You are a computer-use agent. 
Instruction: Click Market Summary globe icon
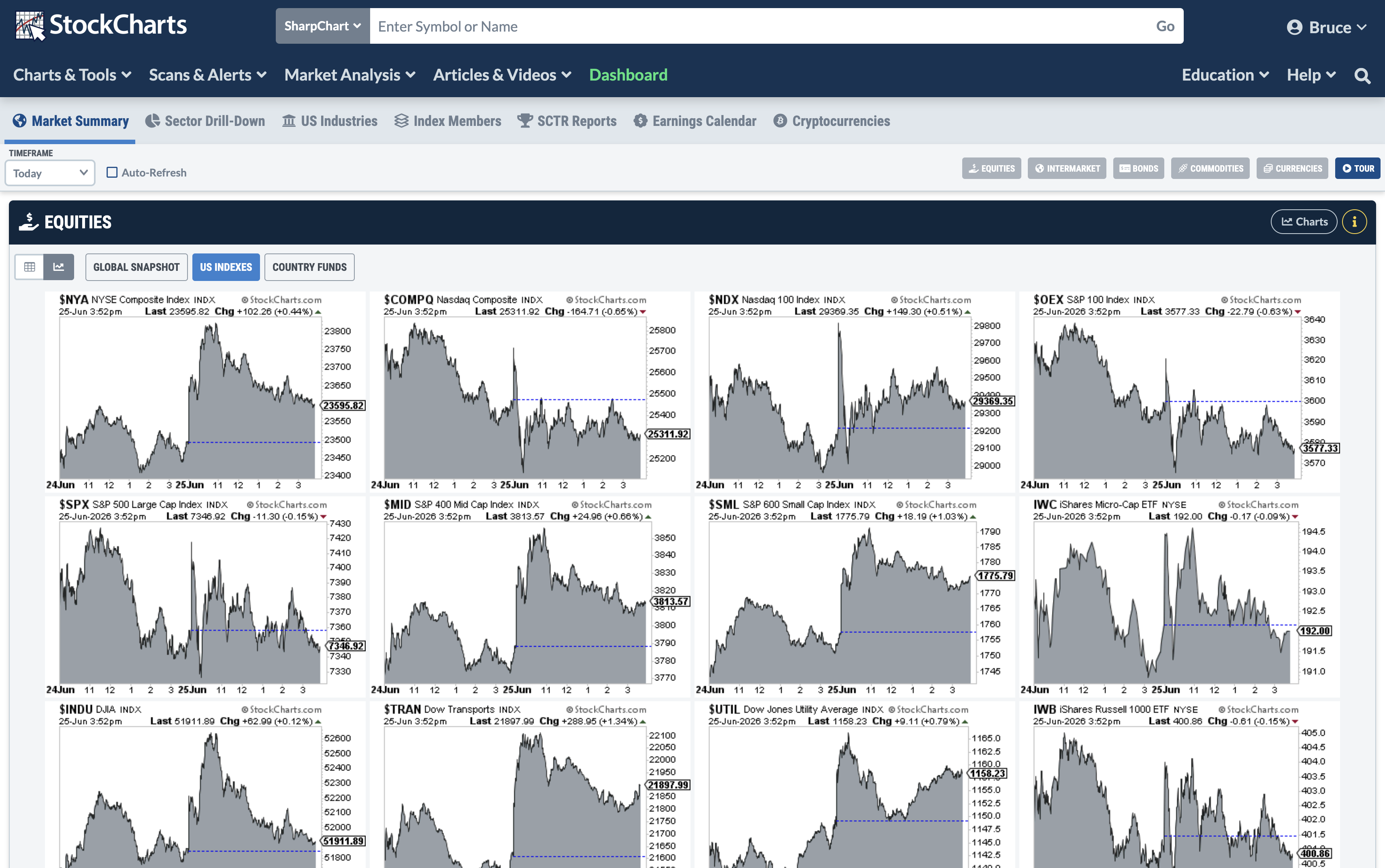click(x=19, y=121)
